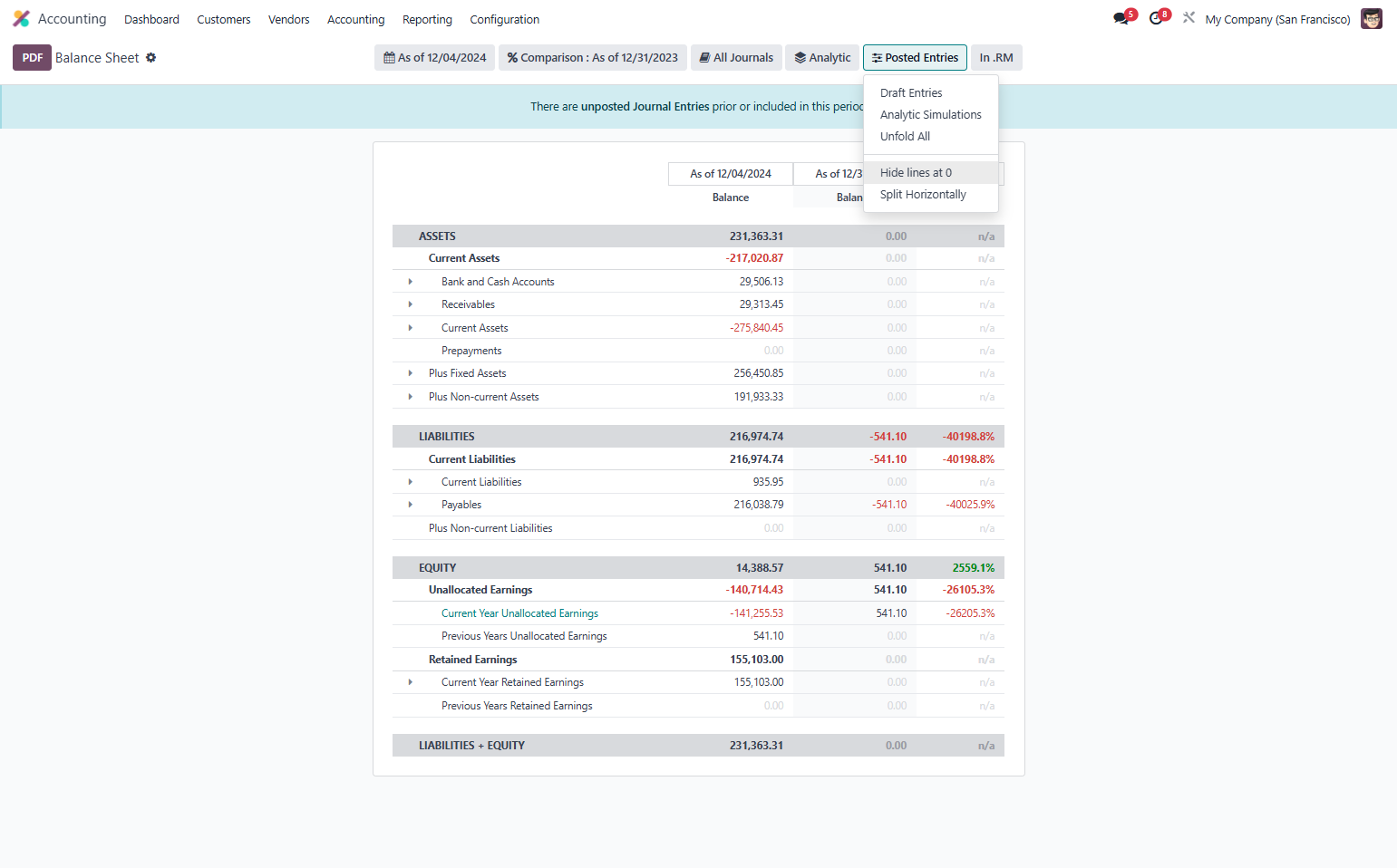This screenshot has height=868, width=1397.
Task: Open the As of 12/04/2024 date filter
Action: coord(434,58)
